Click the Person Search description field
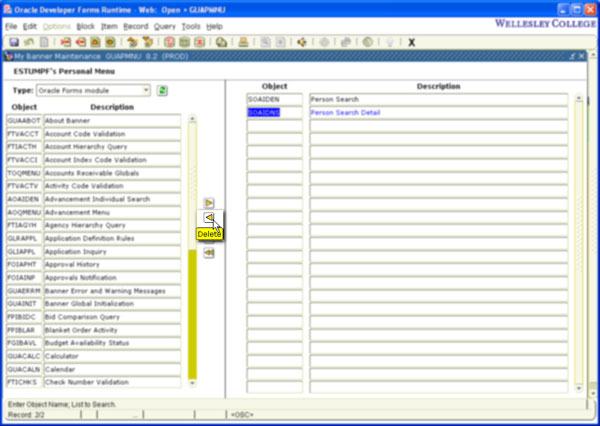Viewport: 600px width, 426px height. (x=439, y=100)
